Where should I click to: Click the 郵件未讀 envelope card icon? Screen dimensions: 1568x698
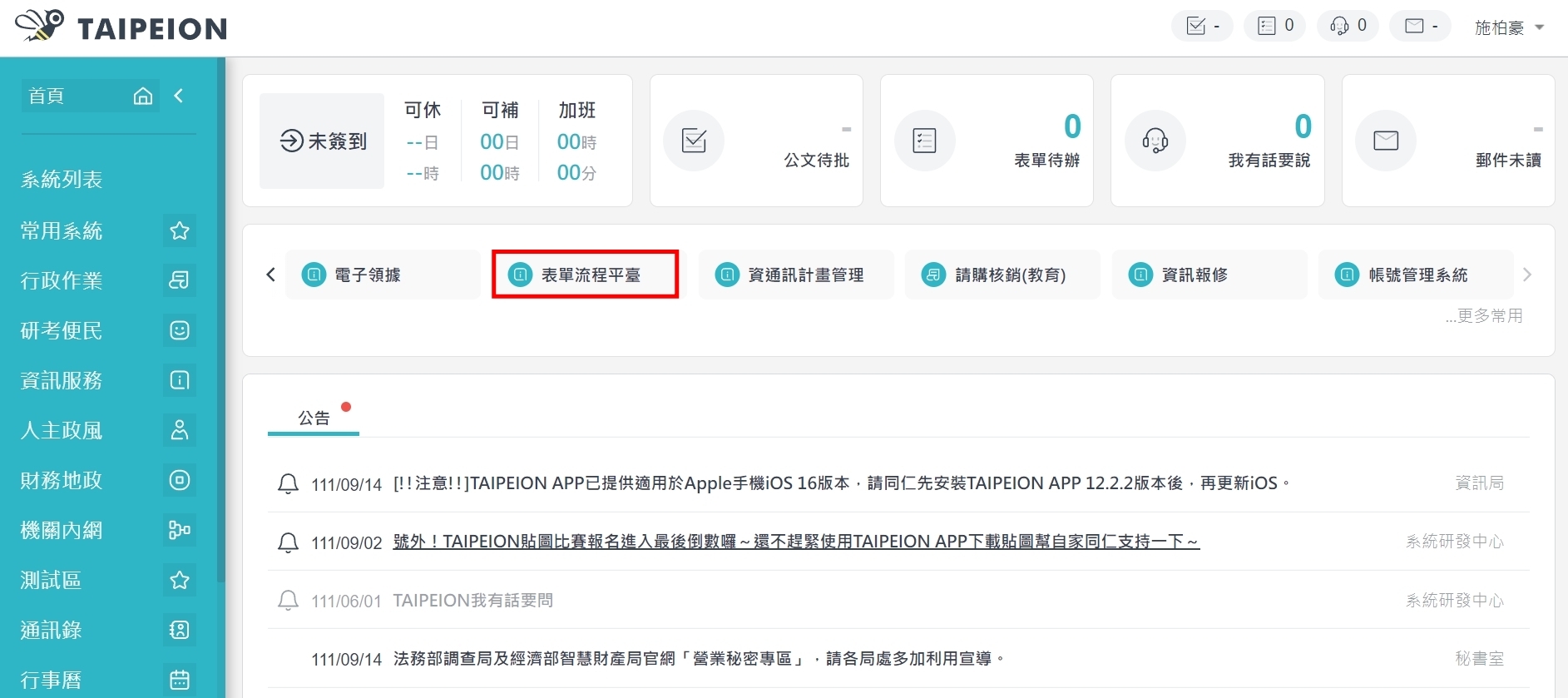tap(1386, 141)
